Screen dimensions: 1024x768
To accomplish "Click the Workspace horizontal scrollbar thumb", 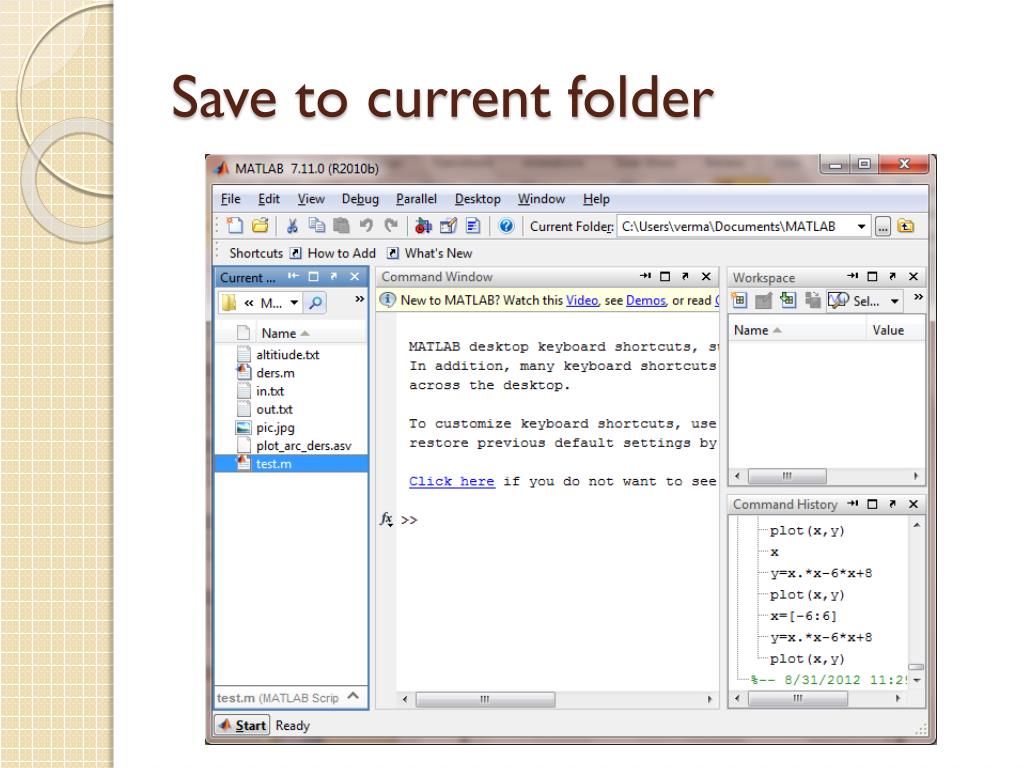I will click(x=787, y=476).
